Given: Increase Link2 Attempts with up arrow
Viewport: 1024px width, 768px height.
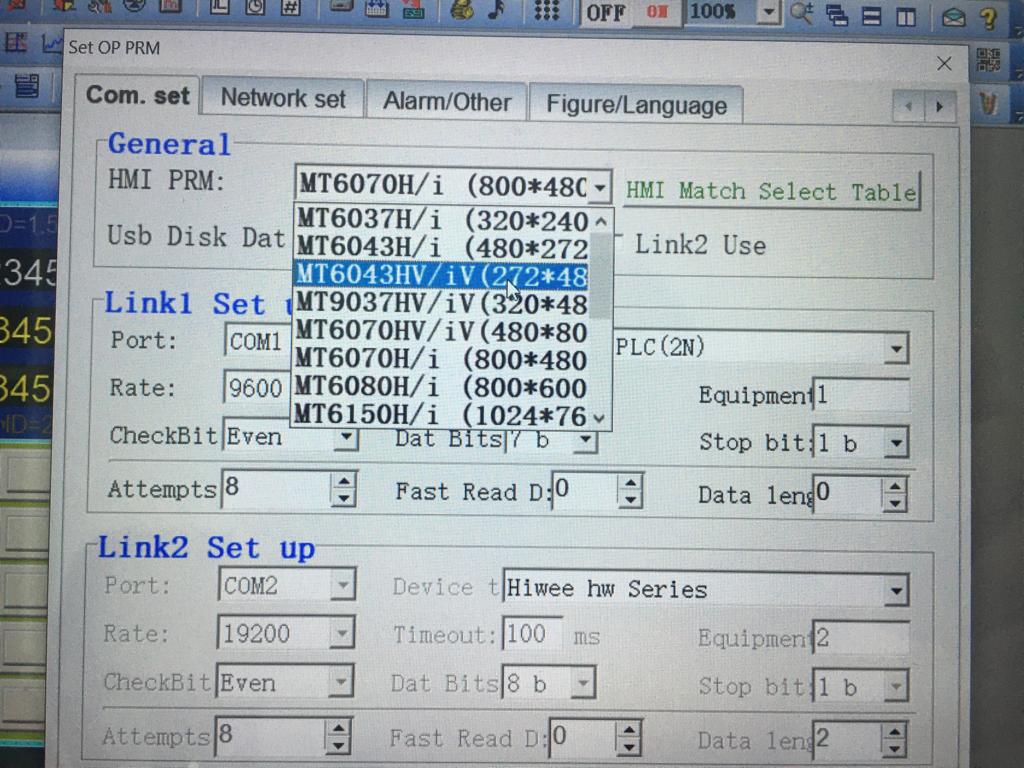Looking at the screenshot, I should point(338,727).
